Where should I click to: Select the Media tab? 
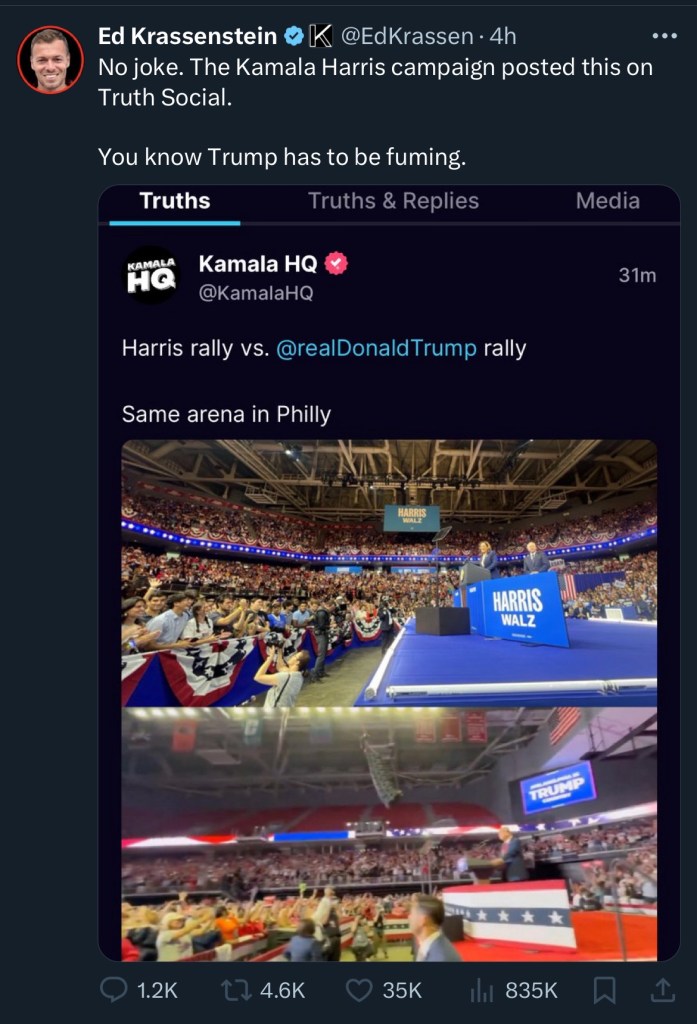(607, 201)
